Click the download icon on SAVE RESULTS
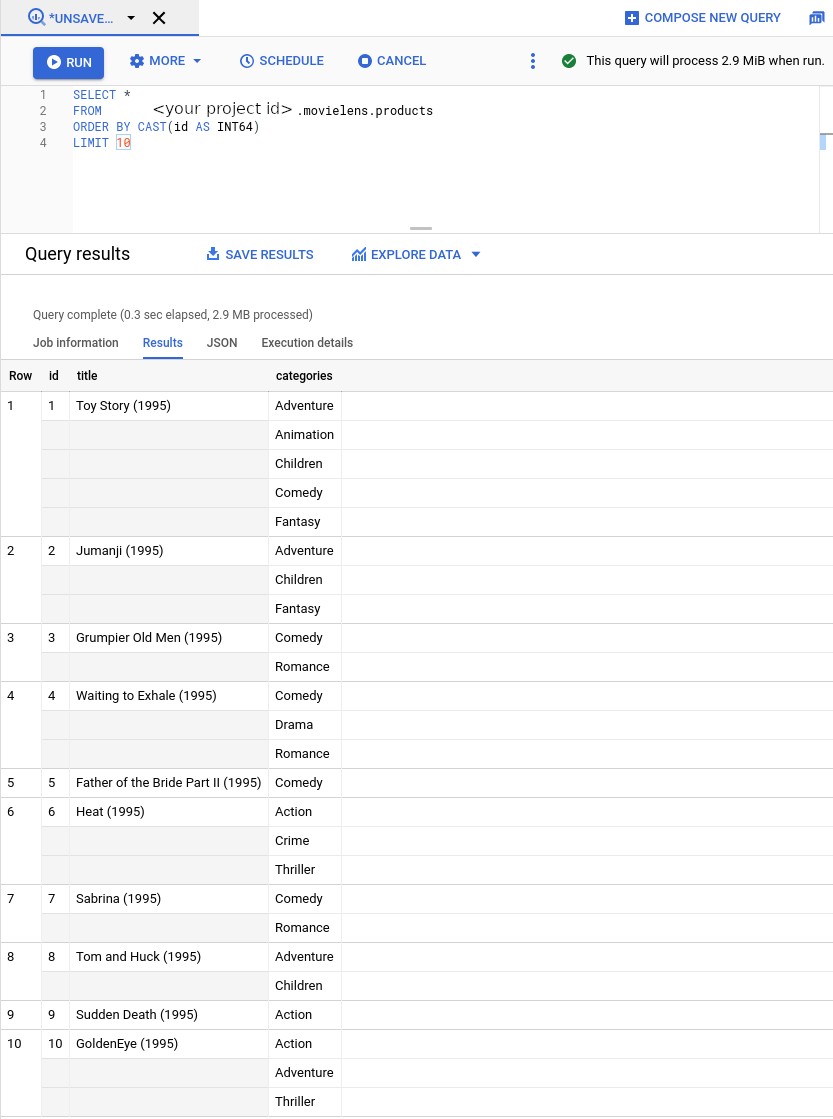Viewport: 833px width, 1119px height. (213, 254)
